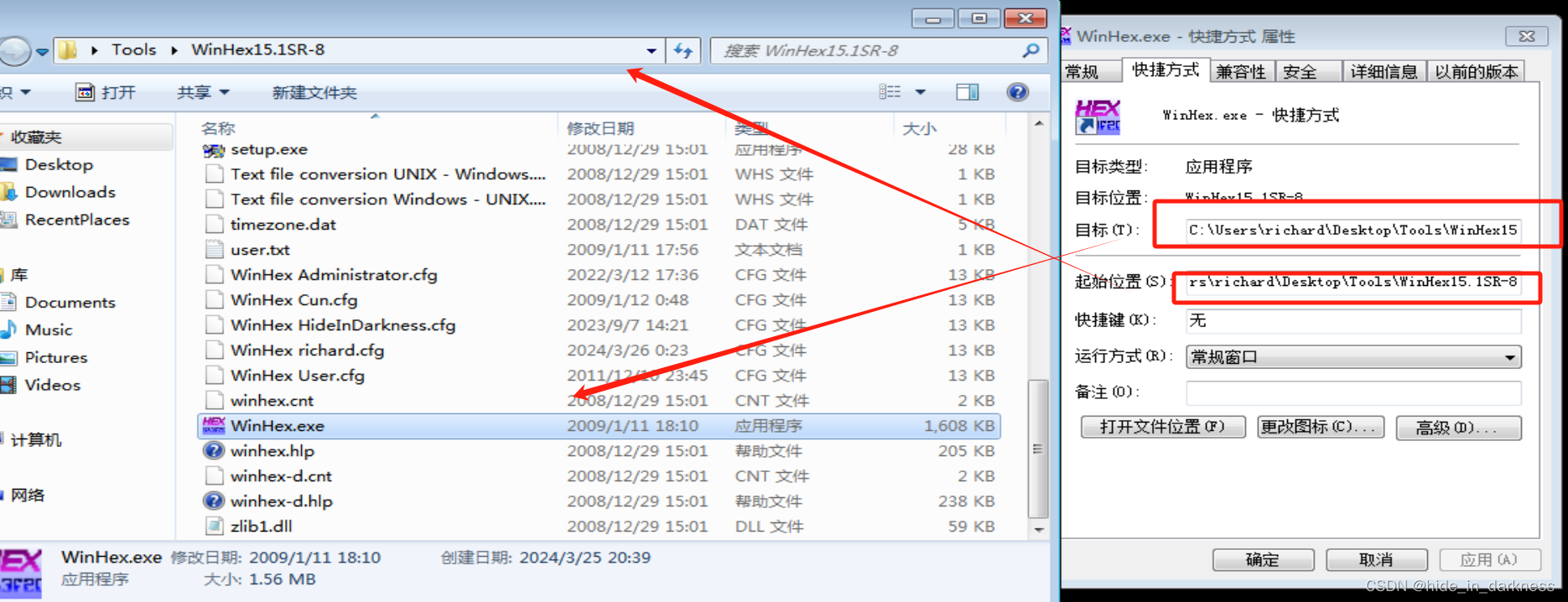Open the 以前的版本 Previous Versions tab
Viewport: 1568px width, 602px height.
click(x=1476, y=72)
